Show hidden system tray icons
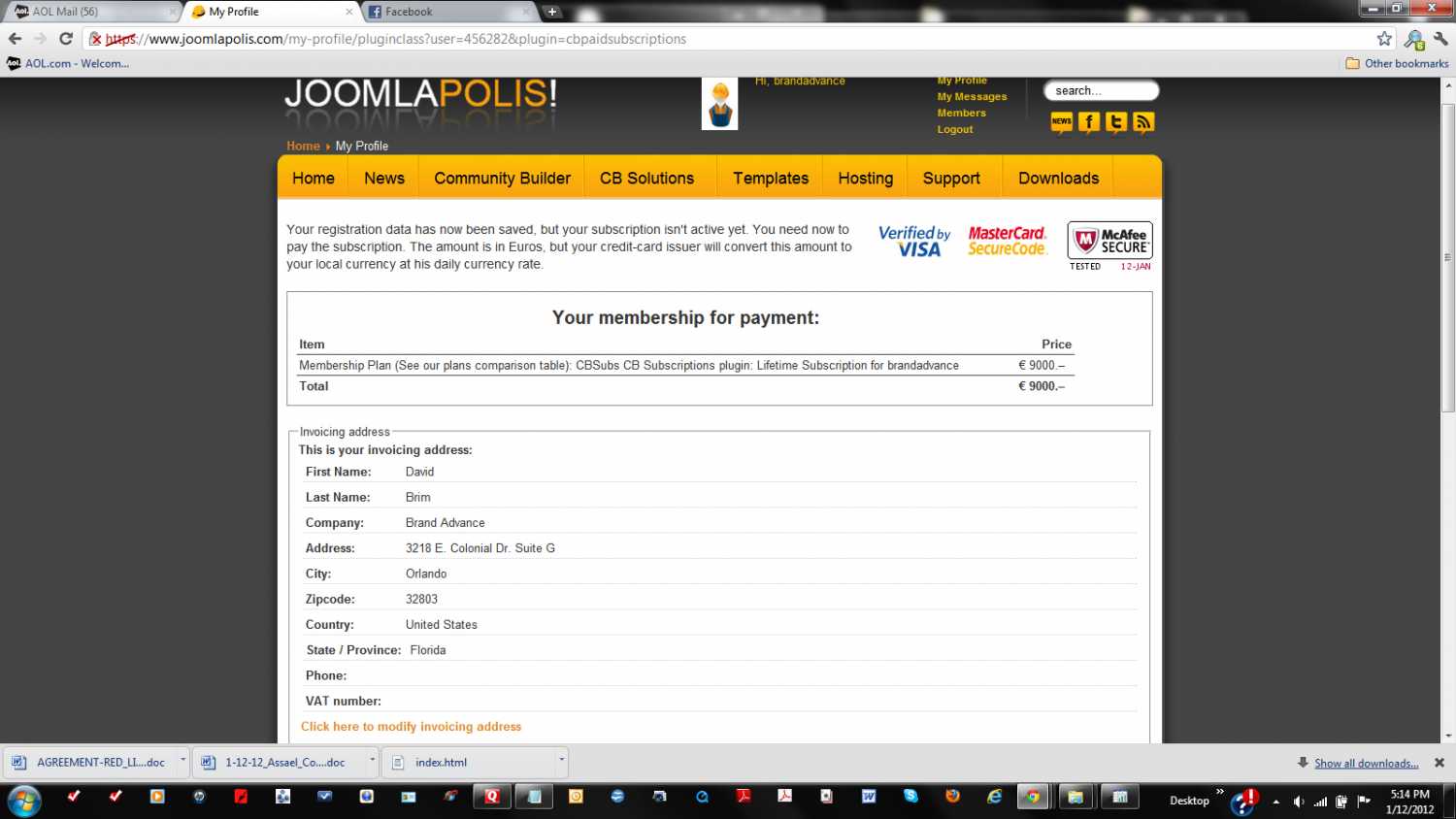This screenshot has width=1456, height=819. (x=1275, y=802)
